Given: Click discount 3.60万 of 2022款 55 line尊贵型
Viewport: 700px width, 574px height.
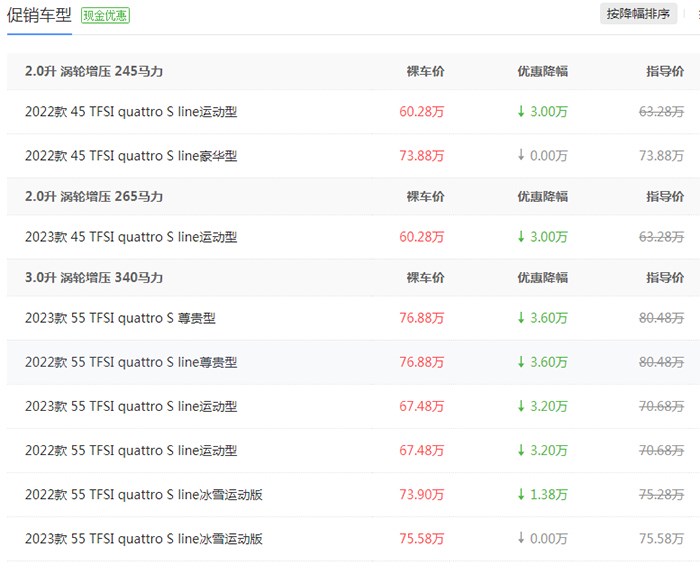Looking at the screenshot, I should [542, 362].
